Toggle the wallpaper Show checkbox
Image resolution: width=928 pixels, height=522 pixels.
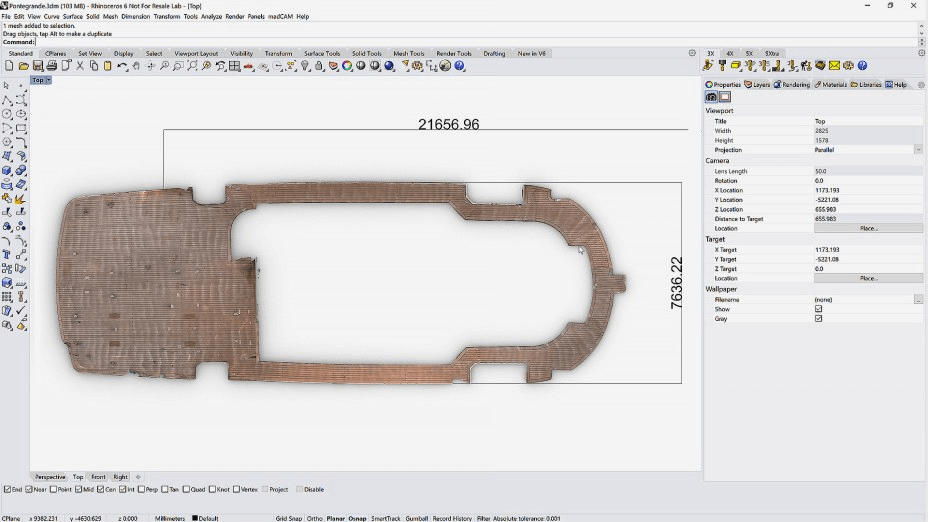coord(818,309)
